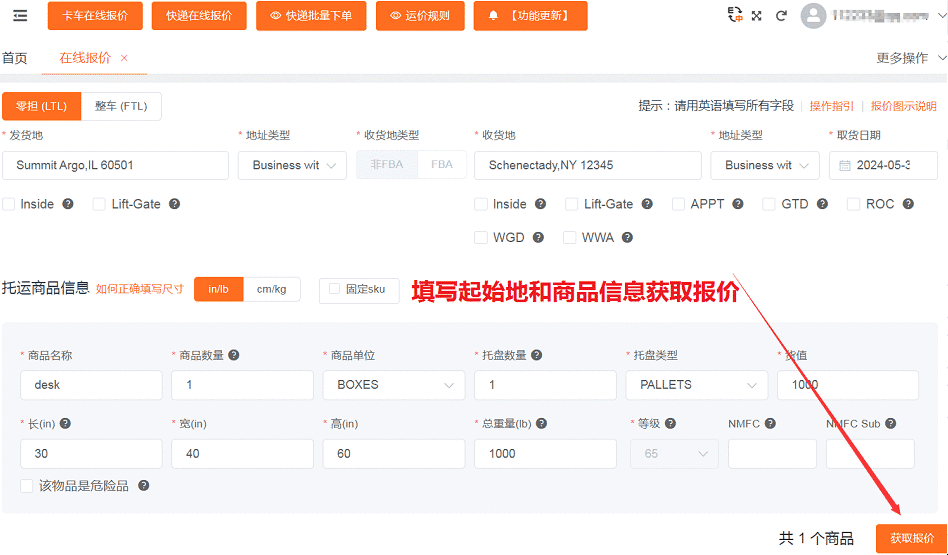Check the 固定sku option
This screenshot has height=555, width=948.
335,289
